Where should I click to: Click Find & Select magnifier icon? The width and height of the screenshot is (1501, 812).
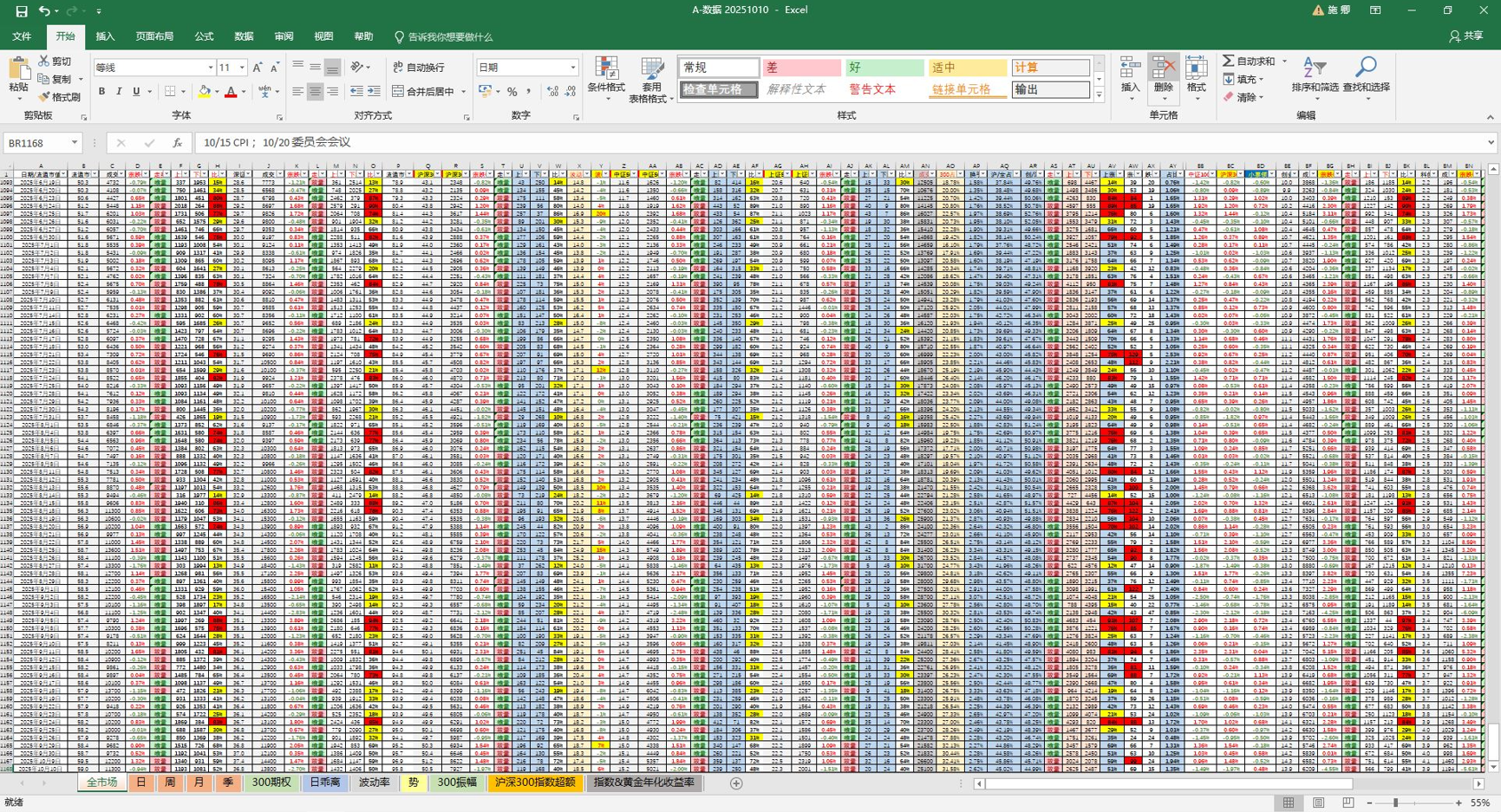tap(1366, 69)
